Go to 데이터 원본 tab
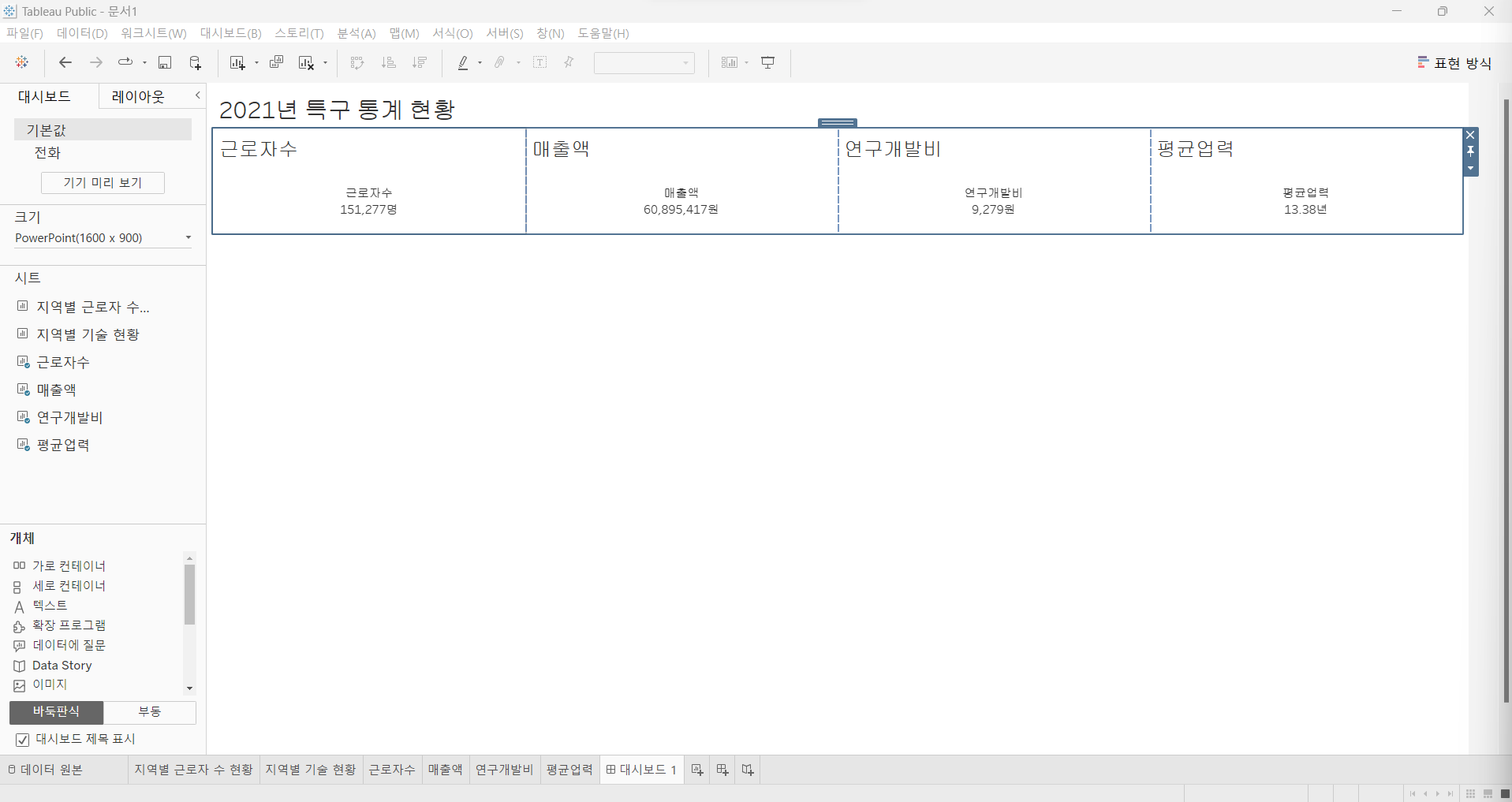The width and height of the screenshot is (1512, 802). [x=46, y=770]
